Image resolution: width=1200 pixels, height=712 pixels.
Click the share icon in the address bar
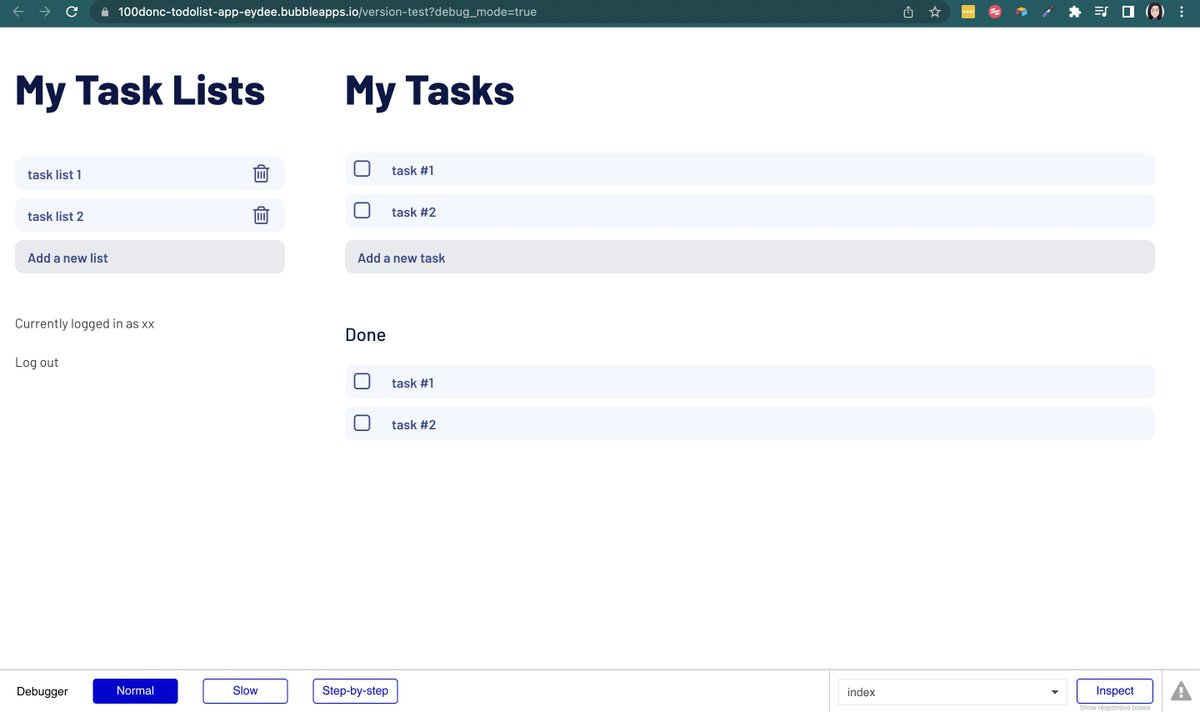click(x=909, y=12)
